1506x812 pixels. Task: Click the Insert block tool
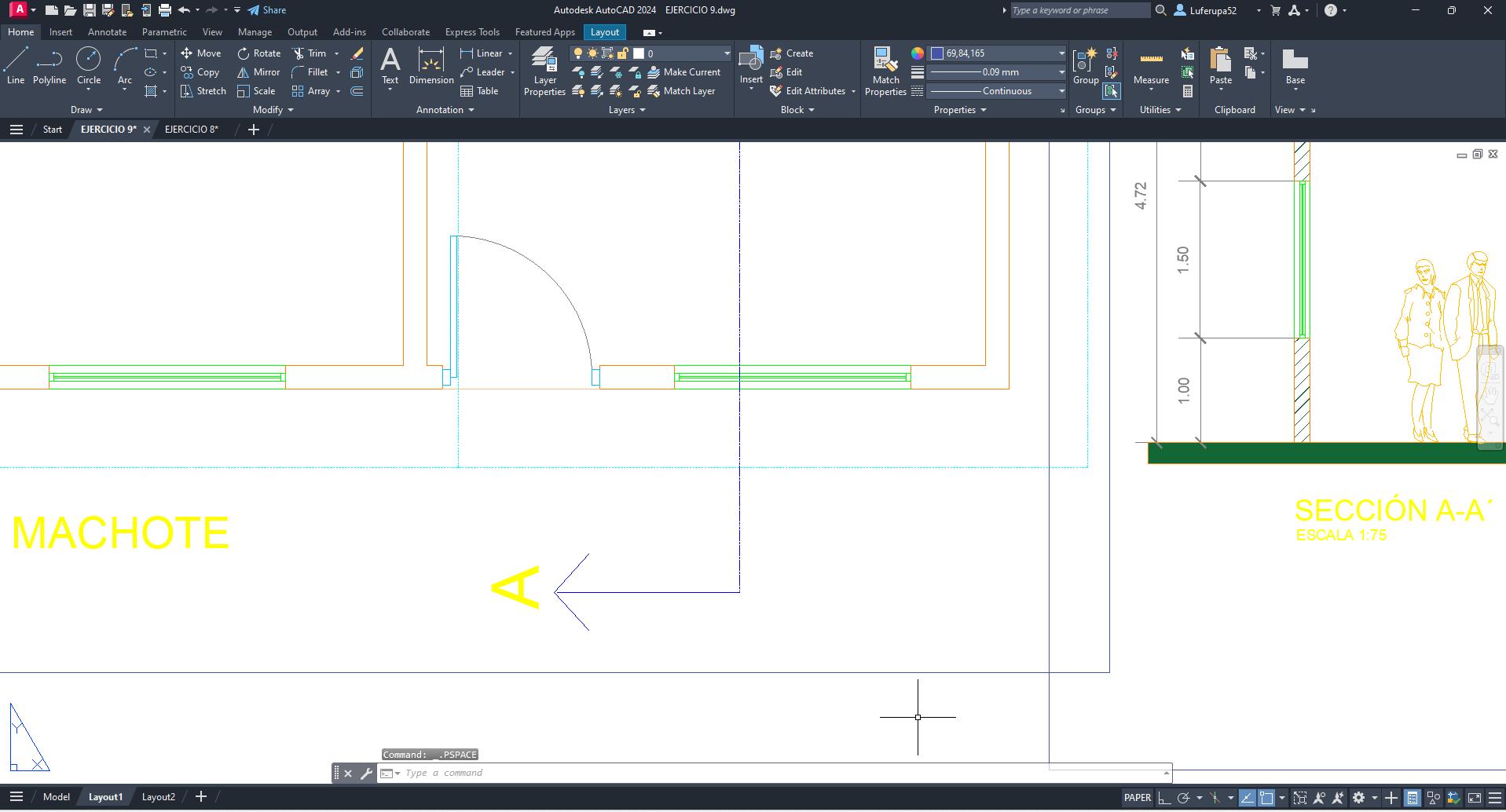[751, 66]
